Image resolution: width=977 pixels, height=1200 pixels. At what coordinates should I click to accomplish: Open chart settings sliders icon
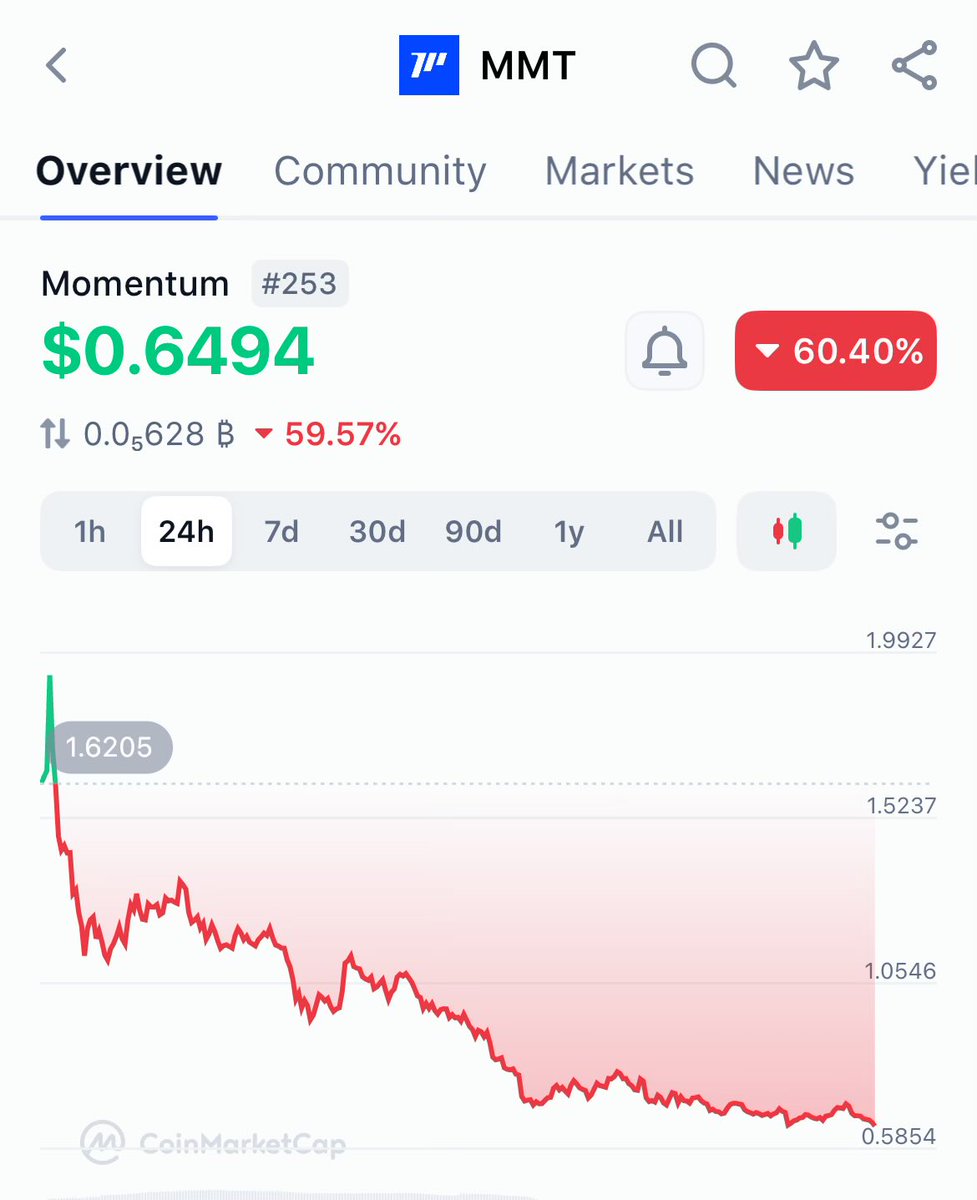896,531
